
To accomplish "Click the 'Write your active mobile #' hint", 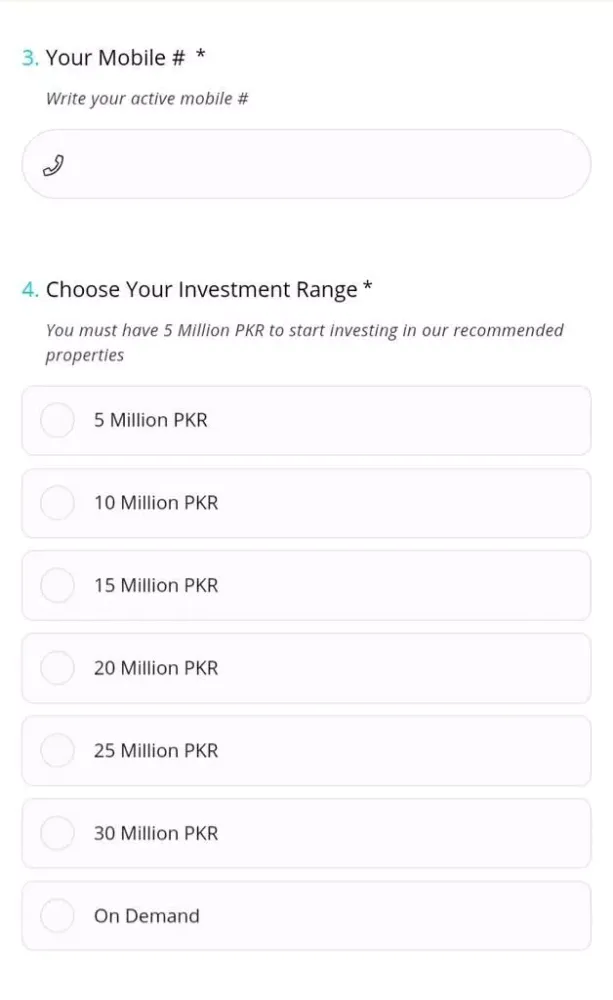I will pos(147,99).
